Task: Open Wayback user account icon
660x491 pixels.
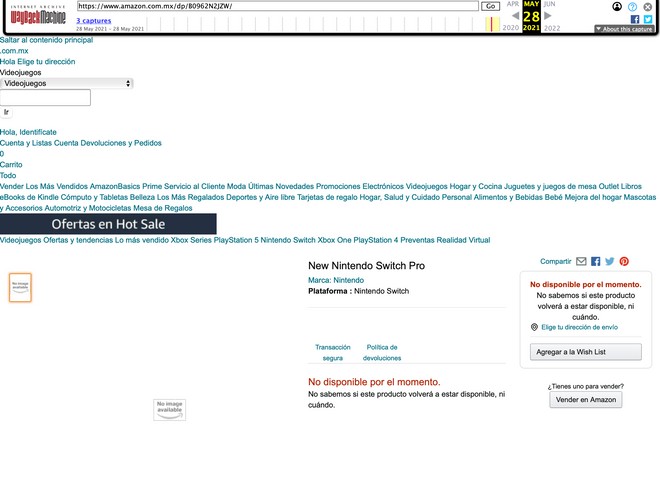Action: click(x=617, y=6)
